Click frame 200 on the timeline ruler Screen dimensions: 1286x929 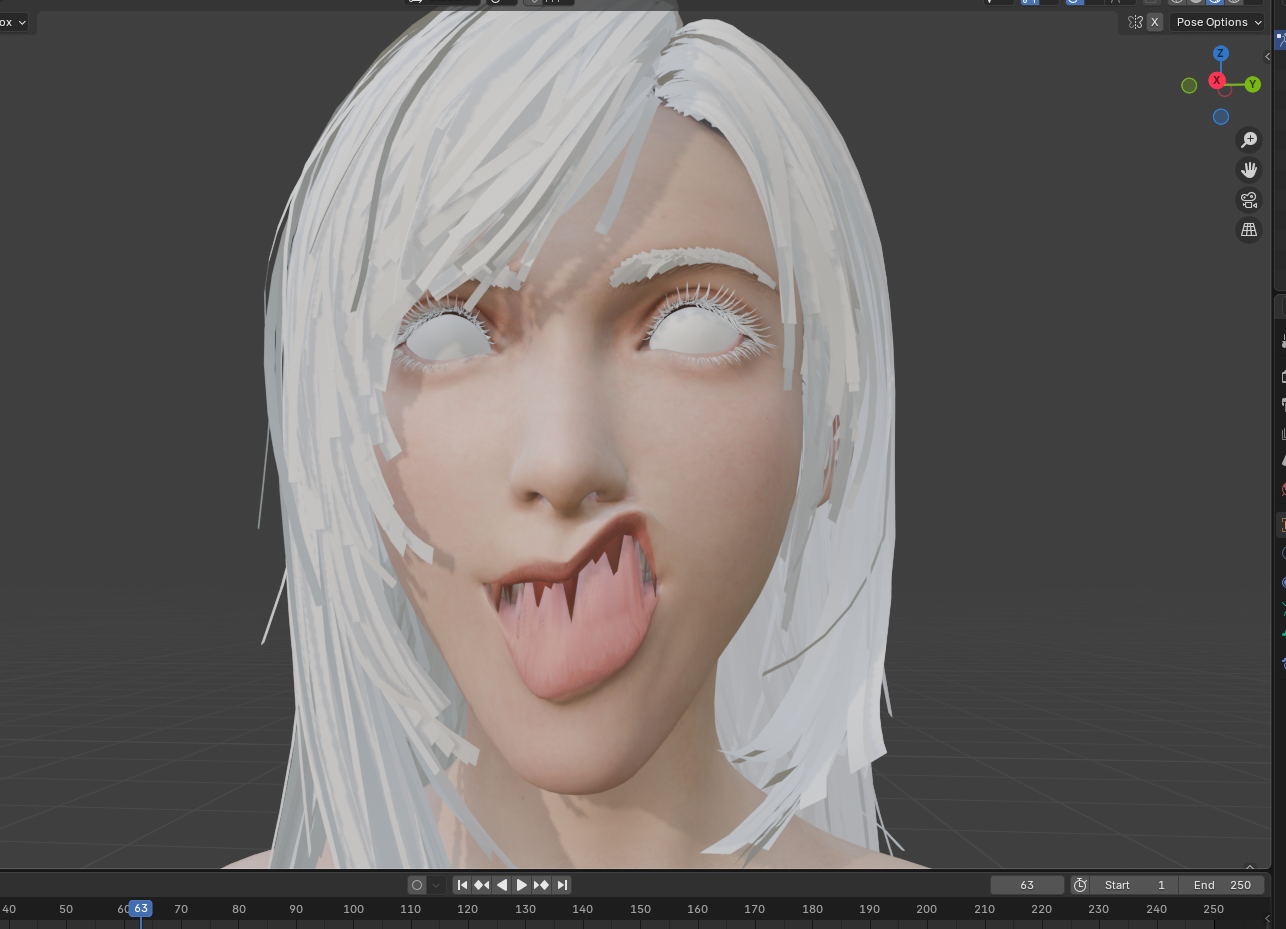927,909
